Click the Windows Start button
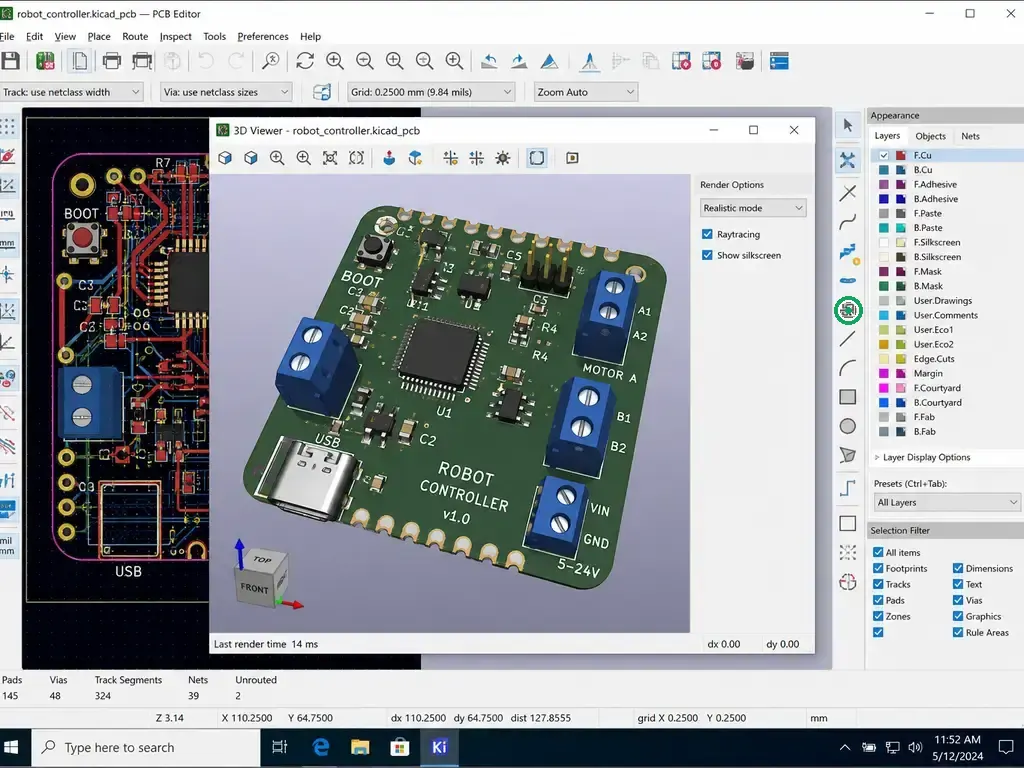 [x=11, y=747]
